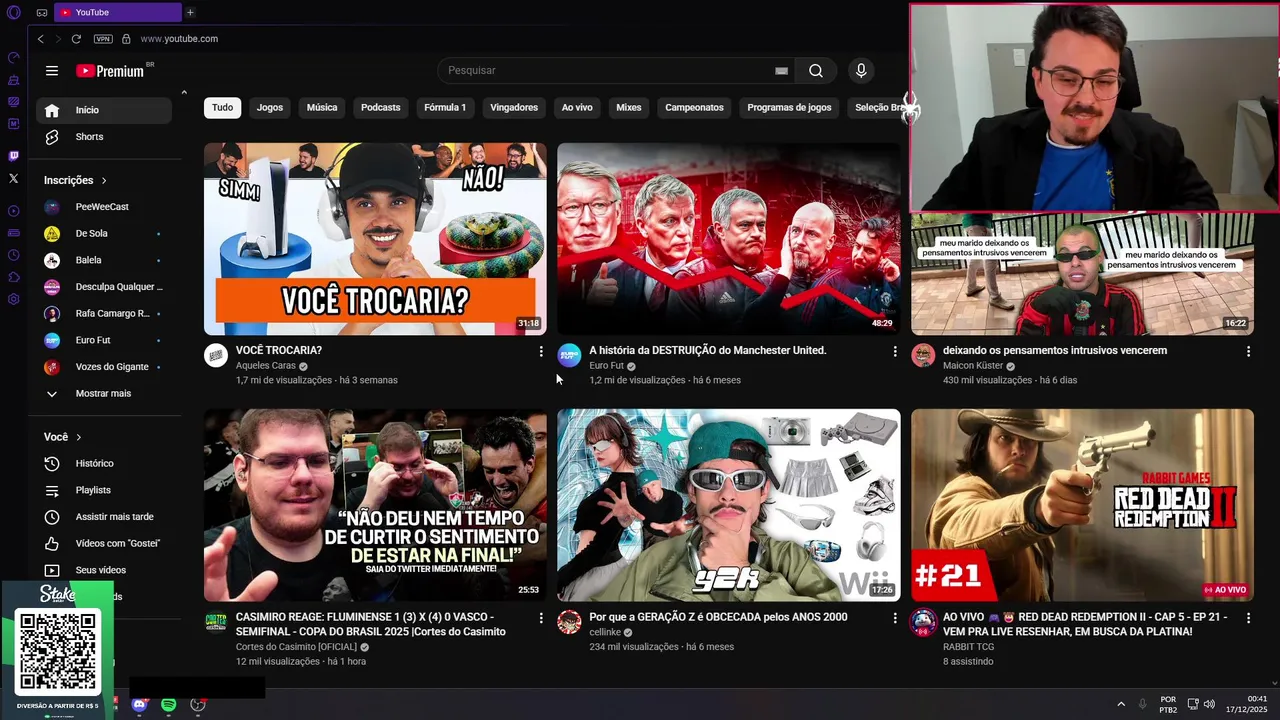Click the site lock icon
The image size is (1280, 720).
126,39
